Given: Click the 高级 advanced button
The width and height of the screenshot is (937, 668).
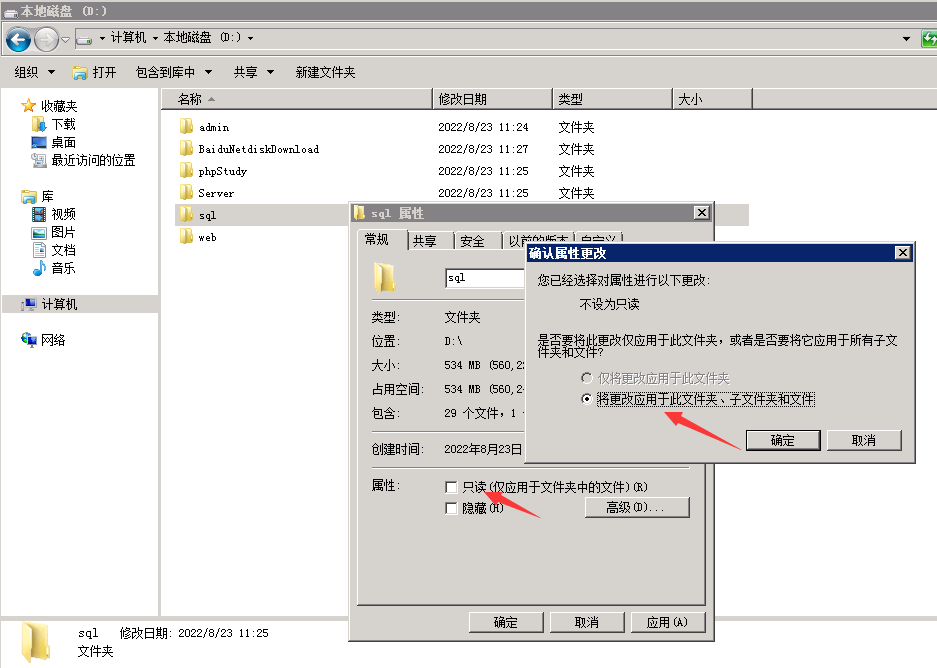Looking at the screenshot, I should point(637,507).
